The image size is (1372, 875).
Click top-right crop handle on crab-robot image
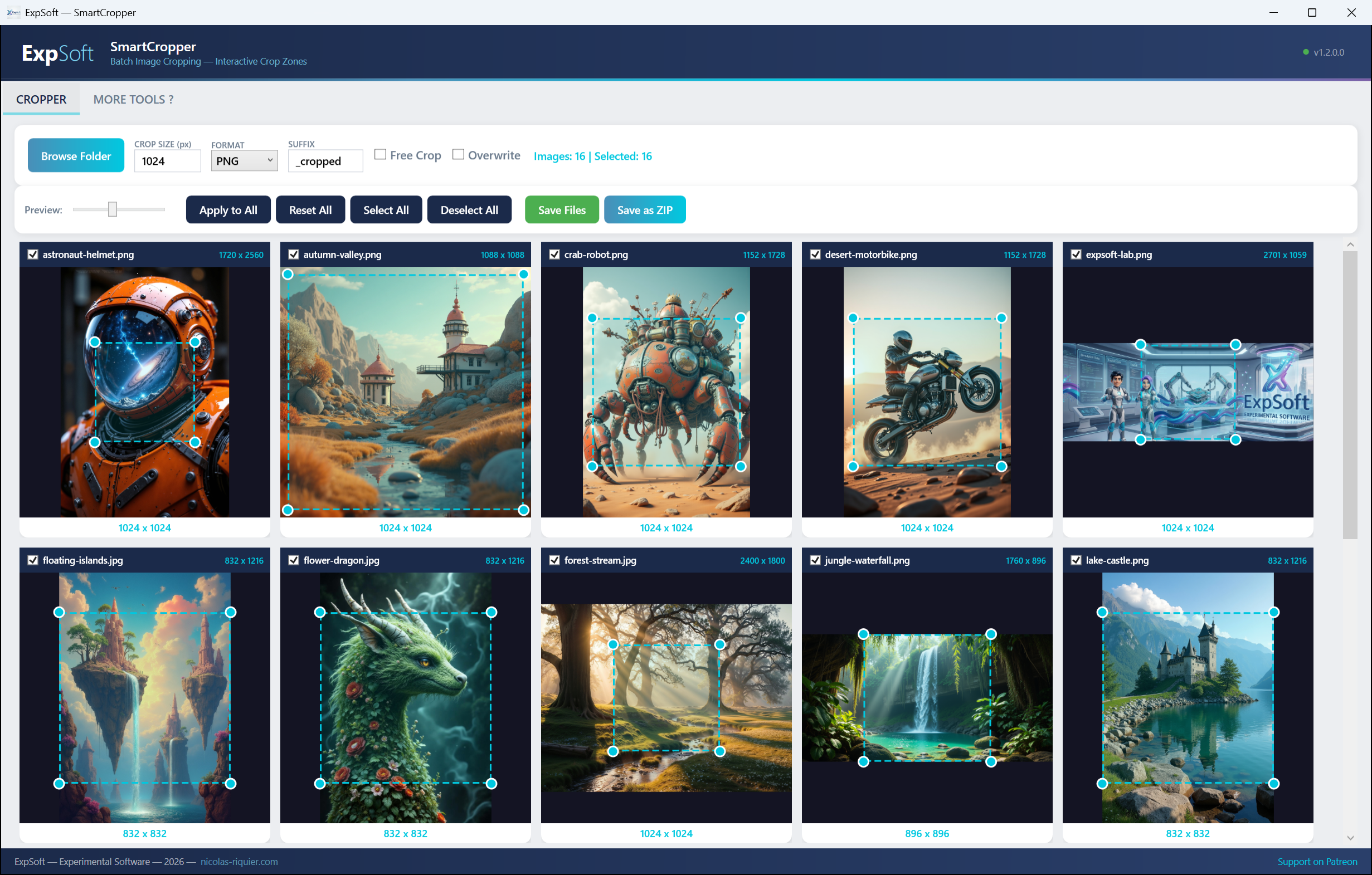pyautogui.click(x=740, y=317)
